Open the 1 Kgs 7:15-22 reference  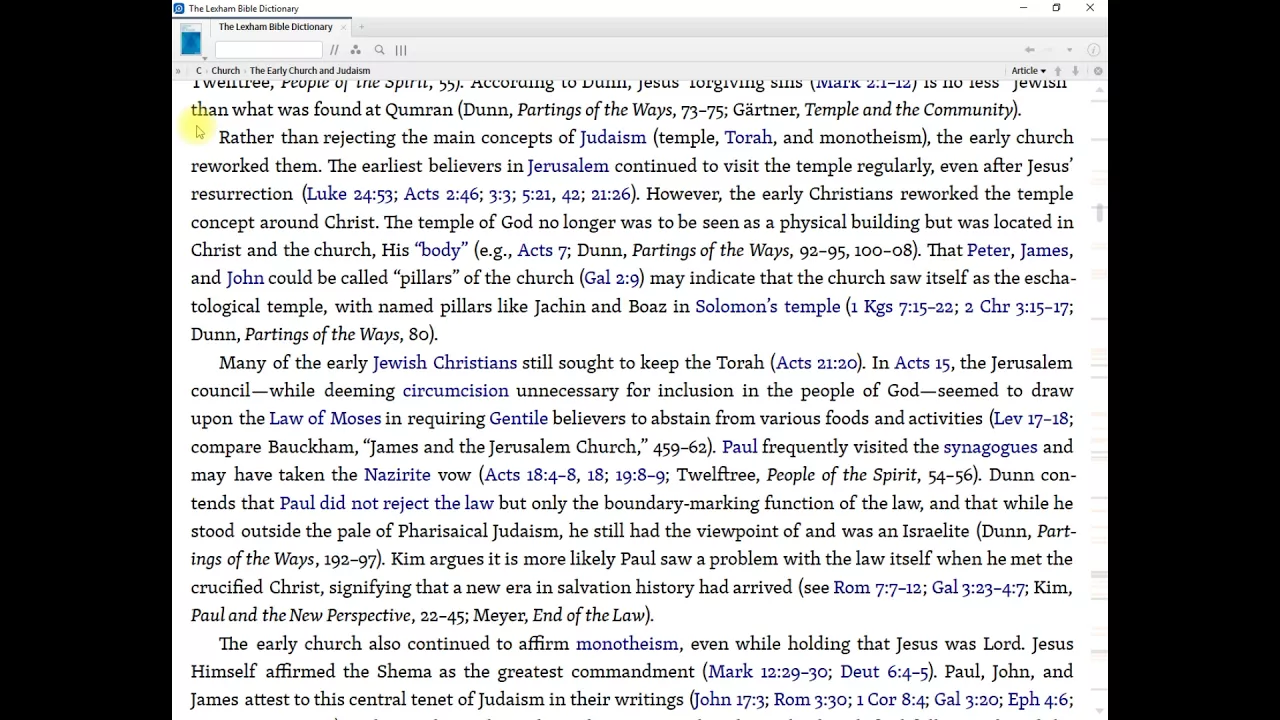pyautogui.click(x=902, y=307)
